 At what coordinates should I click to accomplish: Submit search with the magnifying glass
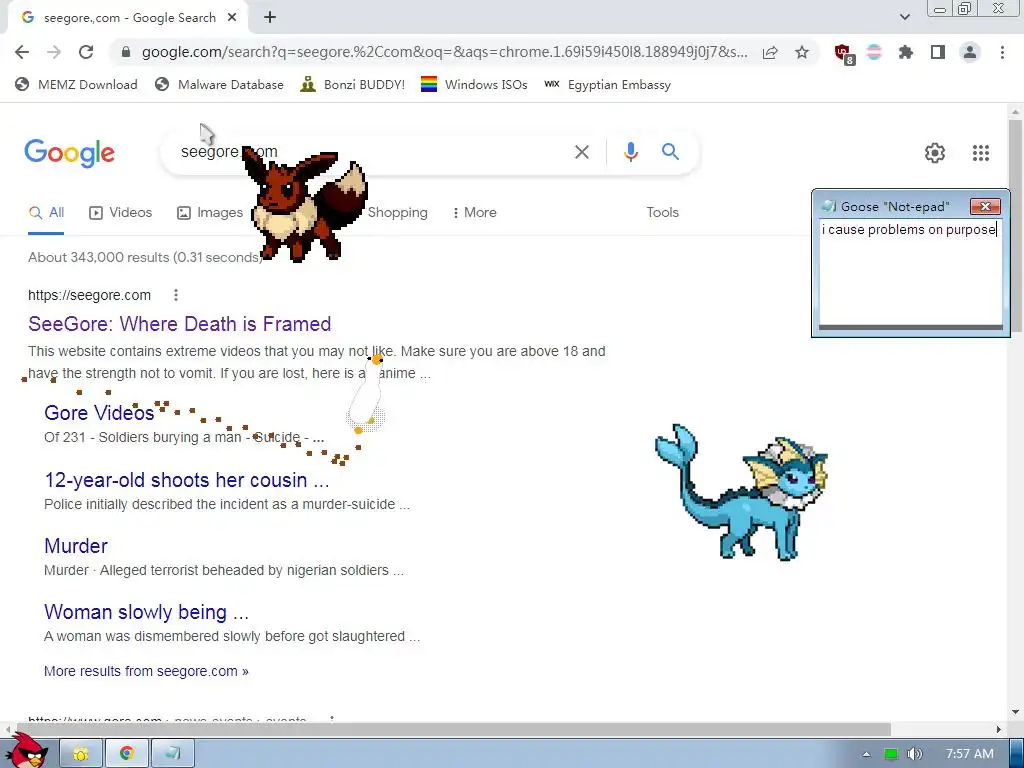coord(670,152)
